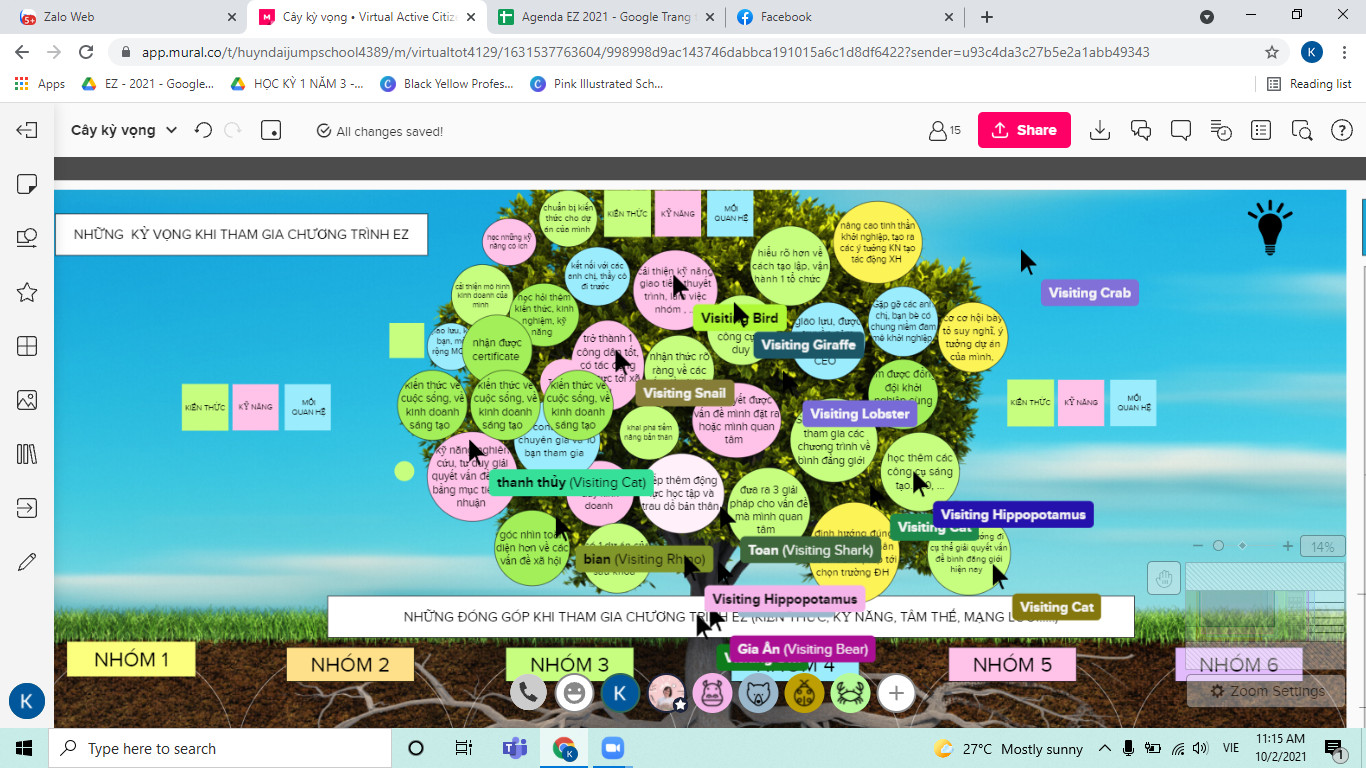Screen dimensions: 1366x768
Task: Select the sticky note tool in the sidebar
Action: pyautogui.click(x=27, y=184)
